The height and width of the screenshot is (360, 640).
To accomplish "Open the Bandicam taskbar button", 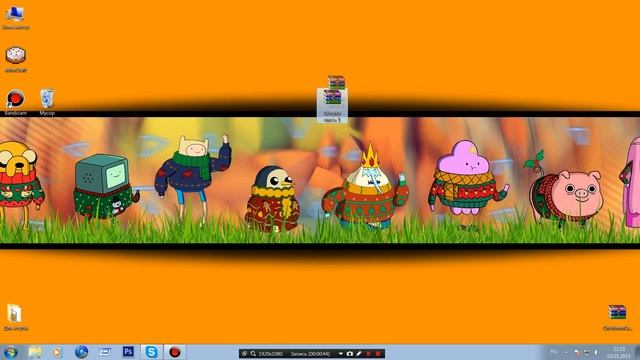I will (175, 352).
